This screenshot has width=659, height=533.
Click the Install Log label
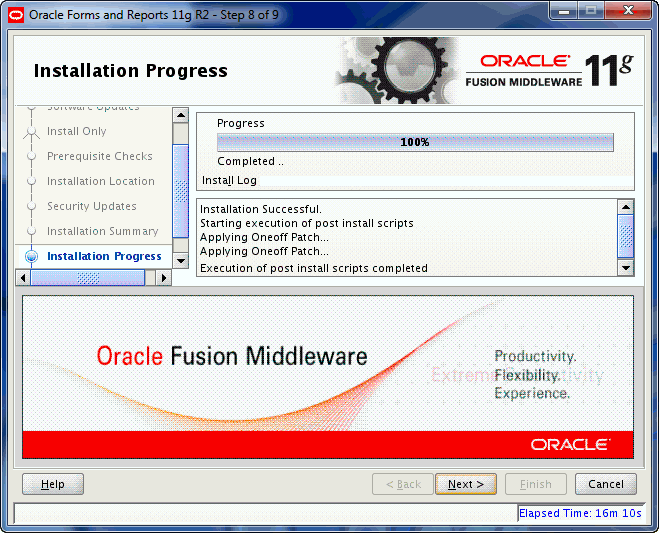point(229,180)
